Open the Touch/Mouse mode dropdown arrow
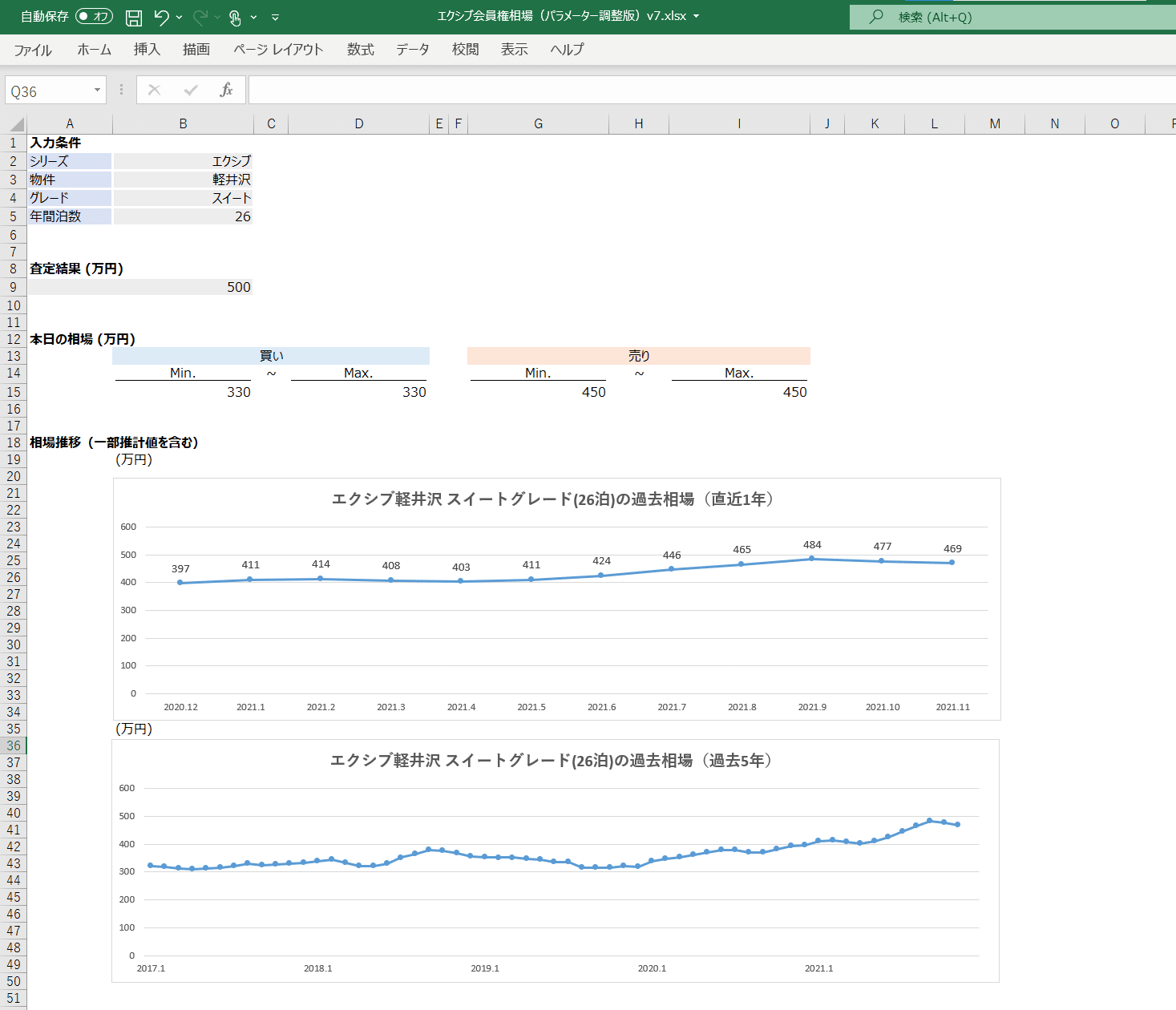This screenshot has width=1176, height=1010. coord(253,17)
